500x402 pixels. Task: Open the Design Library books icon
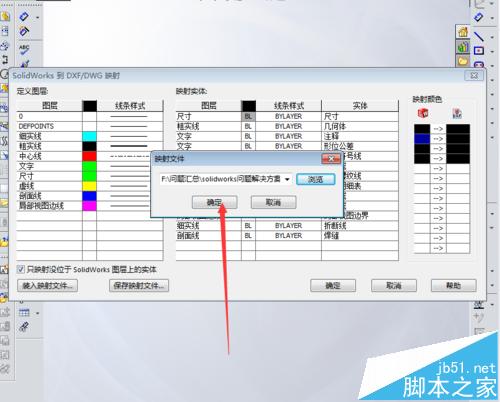tap(462, 47)
